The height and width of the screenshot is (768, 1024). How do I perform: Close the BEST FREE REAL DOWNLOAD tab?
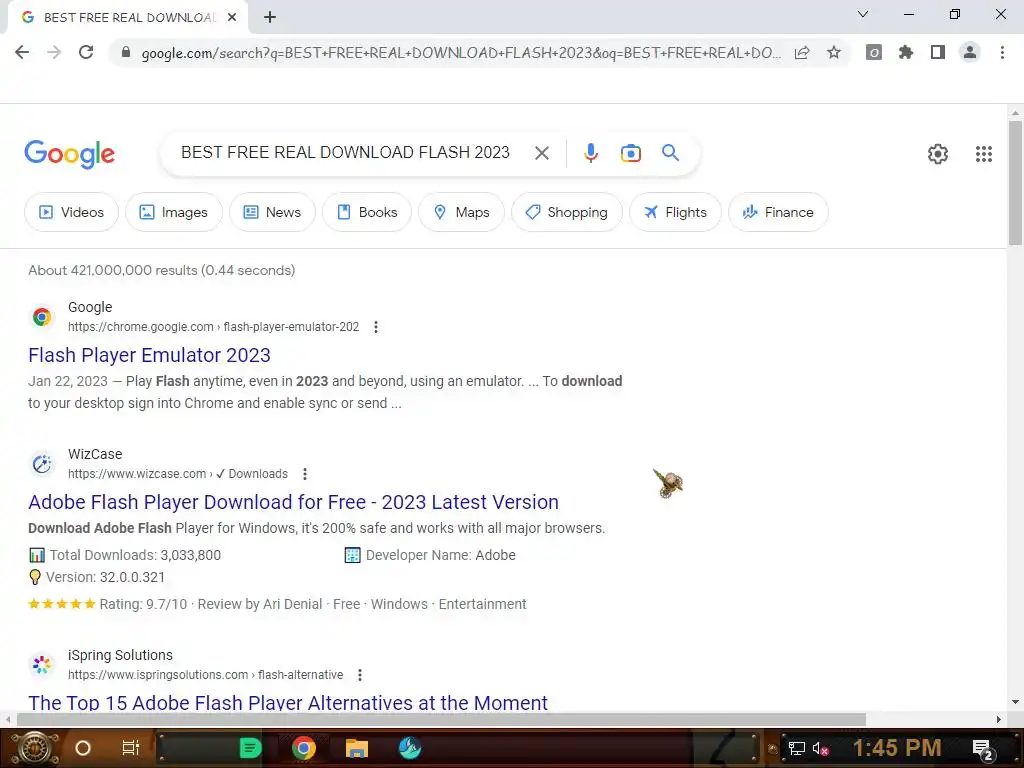(x=232, y=17)
